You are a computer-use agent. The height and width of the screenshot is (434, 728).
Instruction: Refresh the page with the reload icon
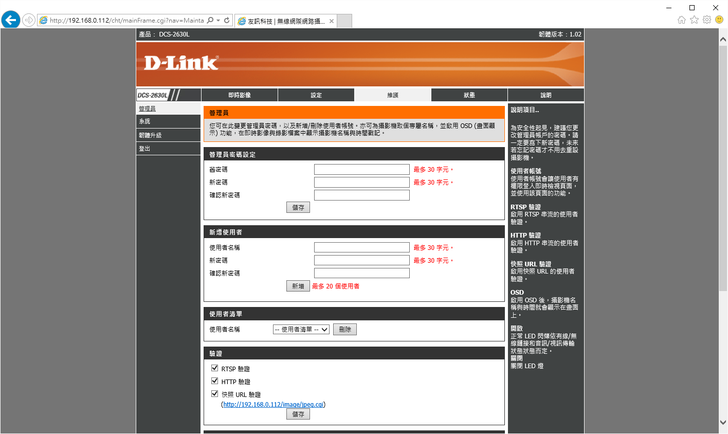tap(227, 20)
